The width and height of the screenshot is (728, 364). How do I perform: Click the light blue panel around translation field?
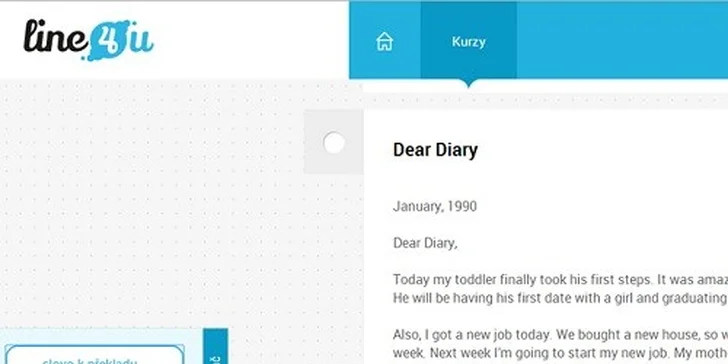(x=102, y=346)
